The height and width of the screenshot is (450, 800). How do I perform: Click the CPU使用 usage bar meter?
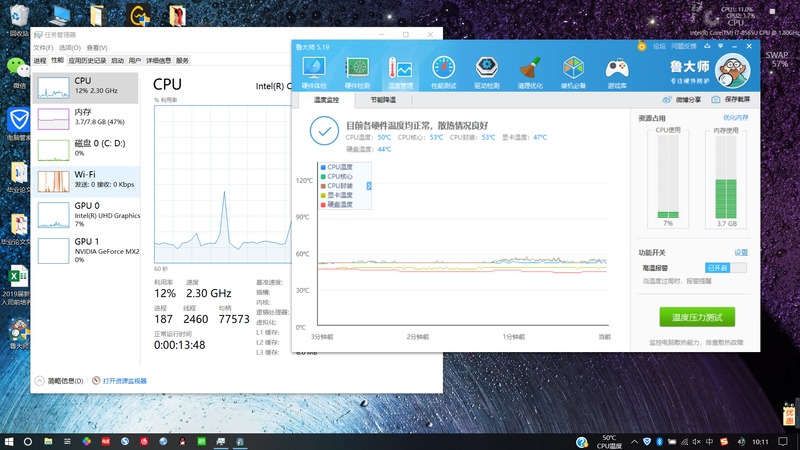pos(668,177)
